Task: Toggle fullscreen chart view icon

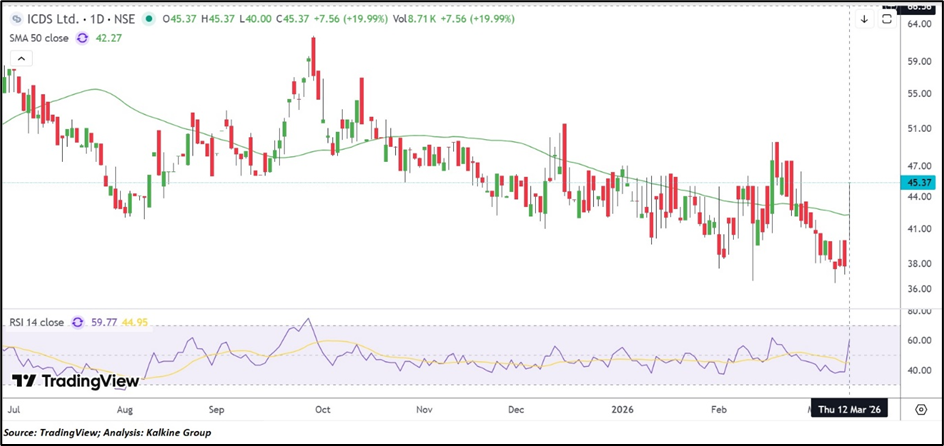Action: click(886, 19)
